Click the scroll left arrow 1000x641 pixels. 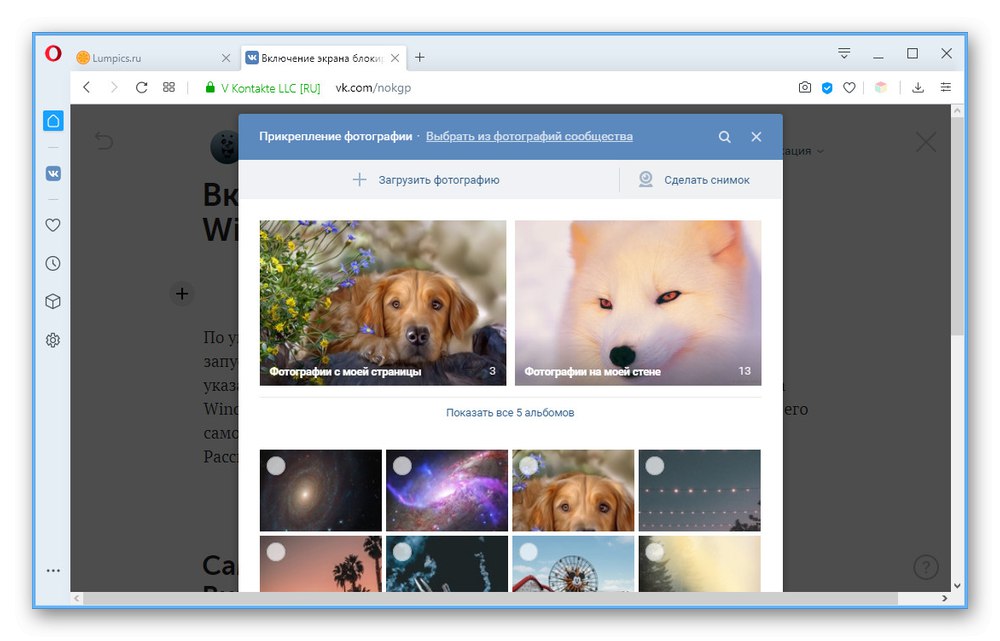pyautogui.click(x=77, y=599)
